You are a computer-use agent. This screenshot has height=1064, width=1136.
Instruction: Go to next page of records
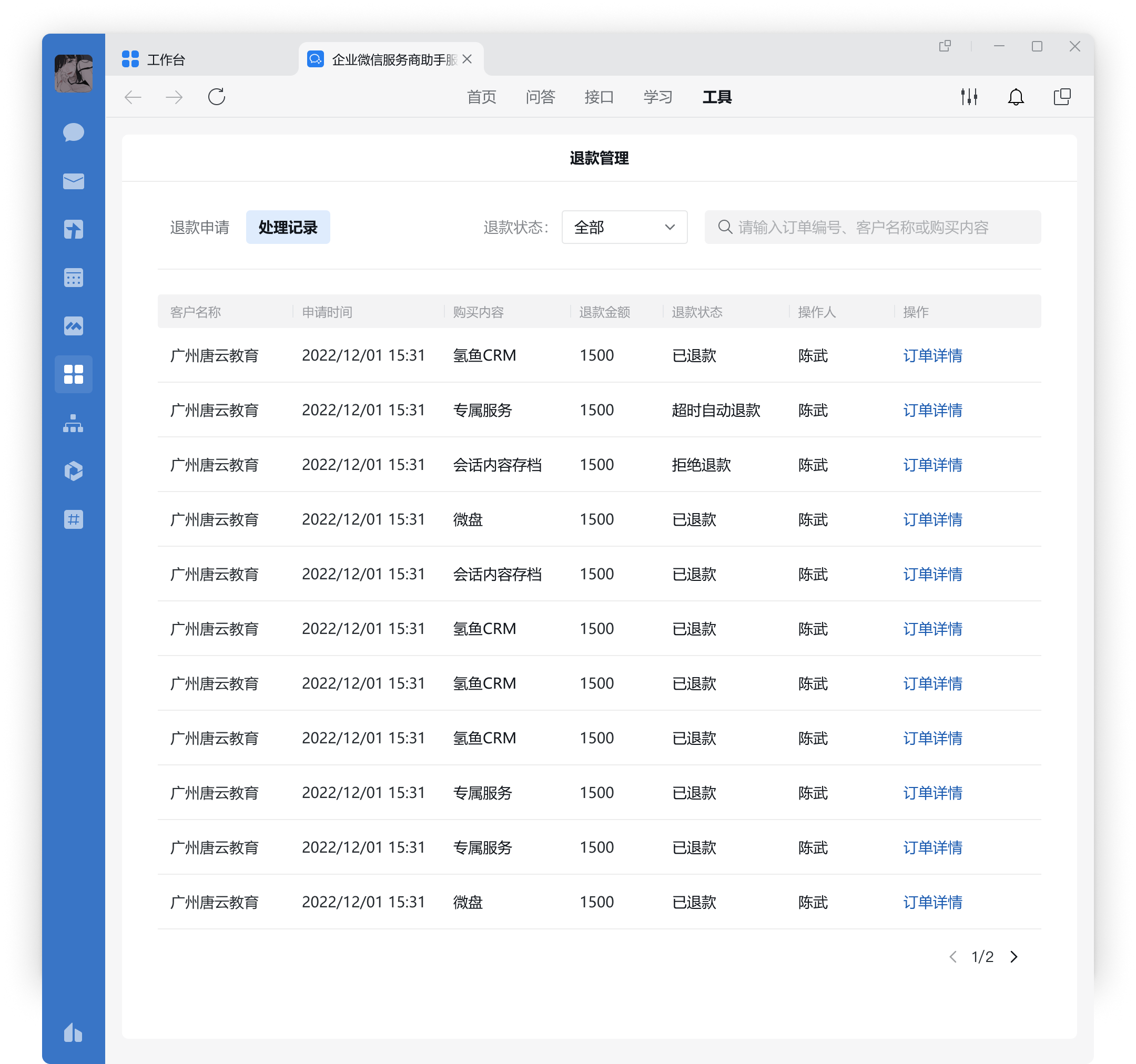point(1013,957)
